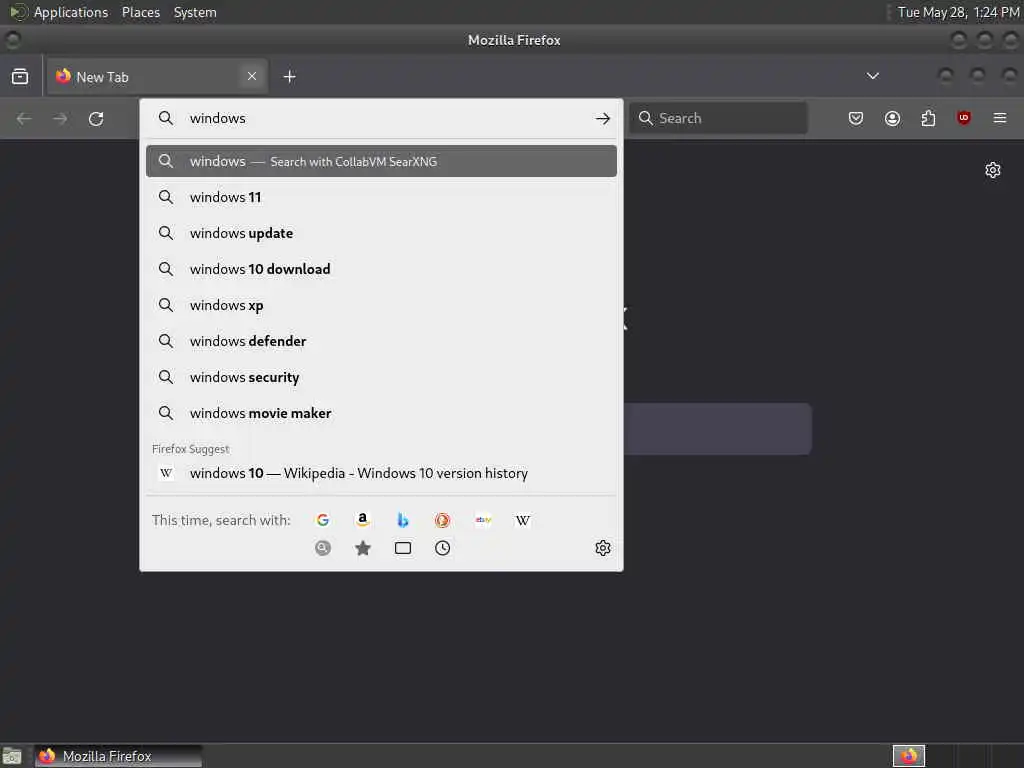The width and height of the screenshot is (1024, 768).
Task: Click the go arrow in the address bar
Action: [603, 118]
